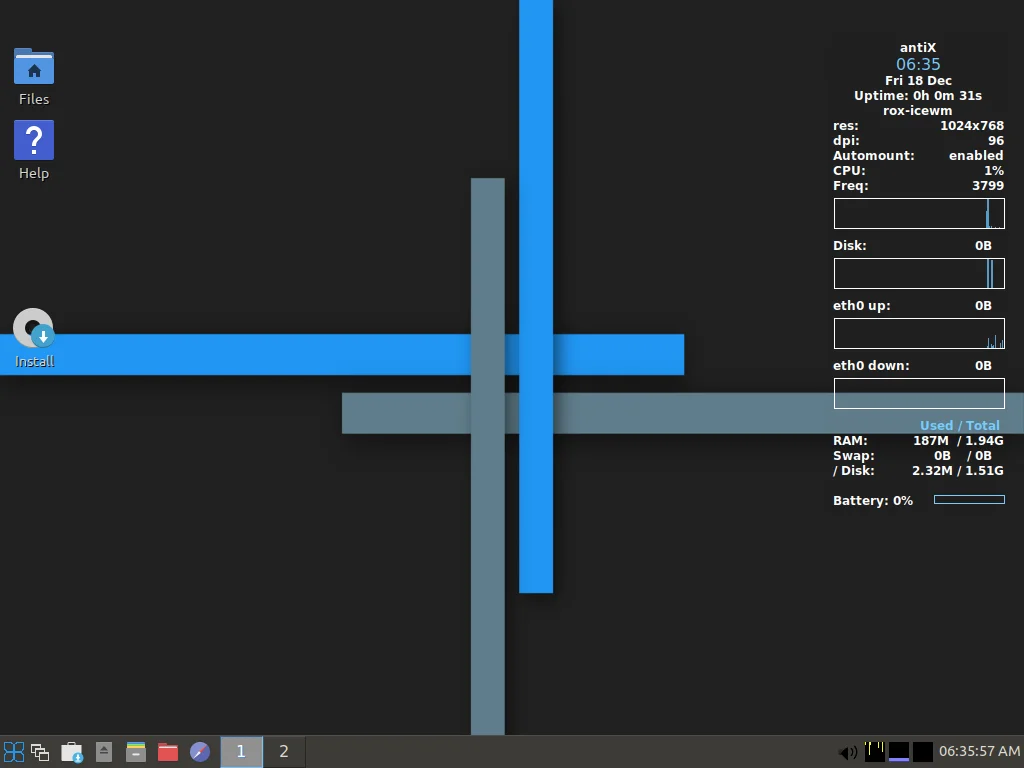Switch to workspace 2

click(x=284, y=752)
